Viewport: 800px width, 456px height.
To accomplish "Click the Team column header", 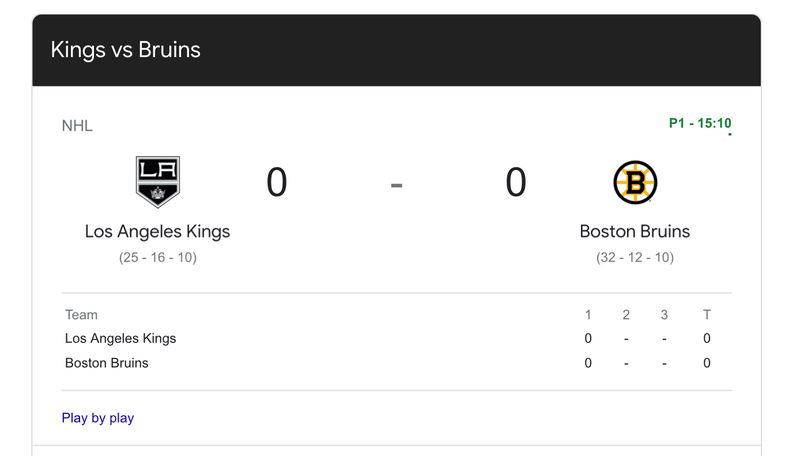I will (81, 315).
